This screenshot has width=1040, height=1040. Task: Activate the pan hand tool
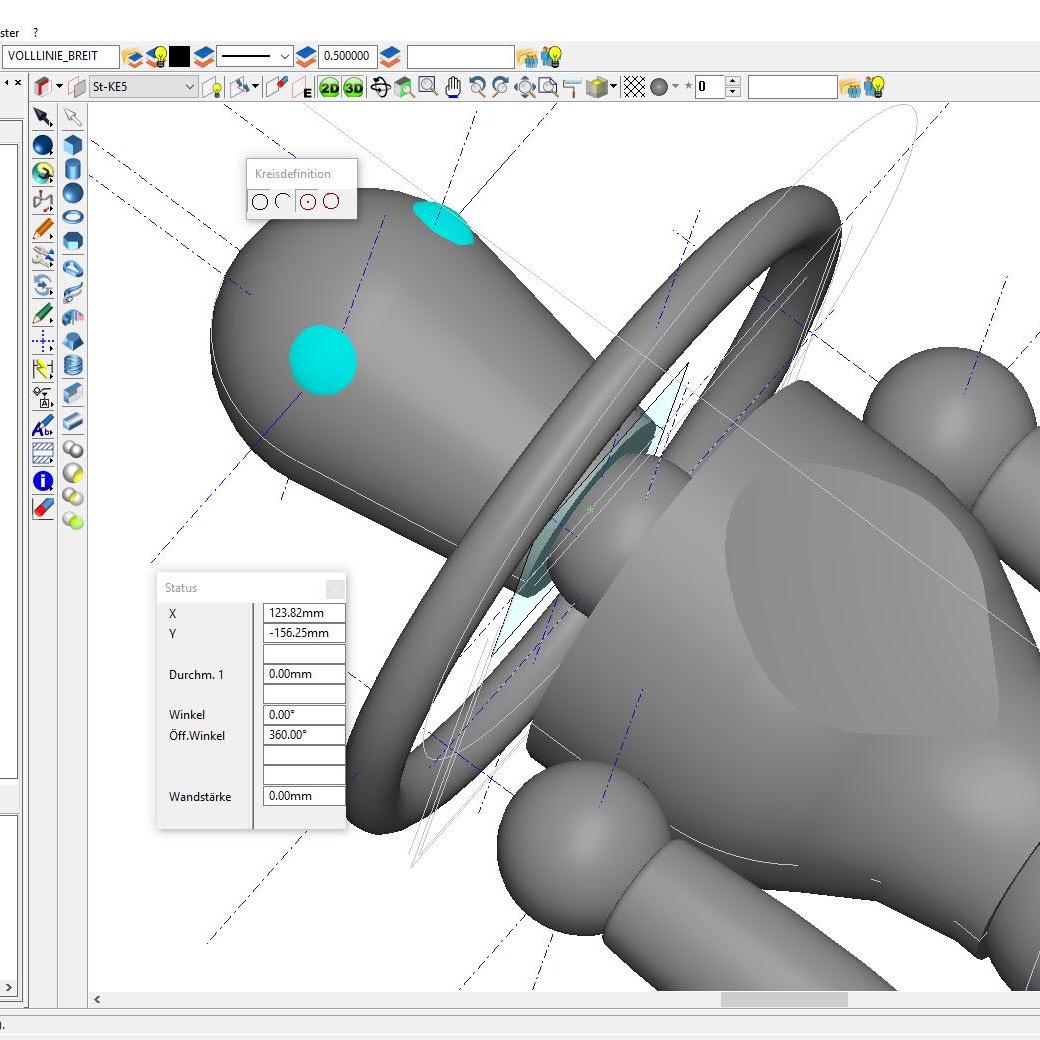[x=453, y=87]
